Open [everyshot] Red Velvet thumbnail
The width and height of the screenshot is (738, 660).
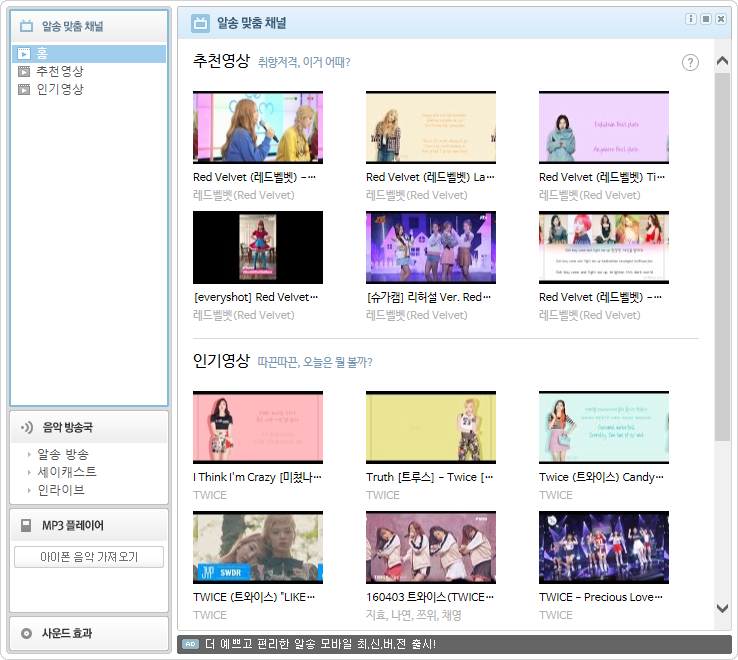[258, 248]
